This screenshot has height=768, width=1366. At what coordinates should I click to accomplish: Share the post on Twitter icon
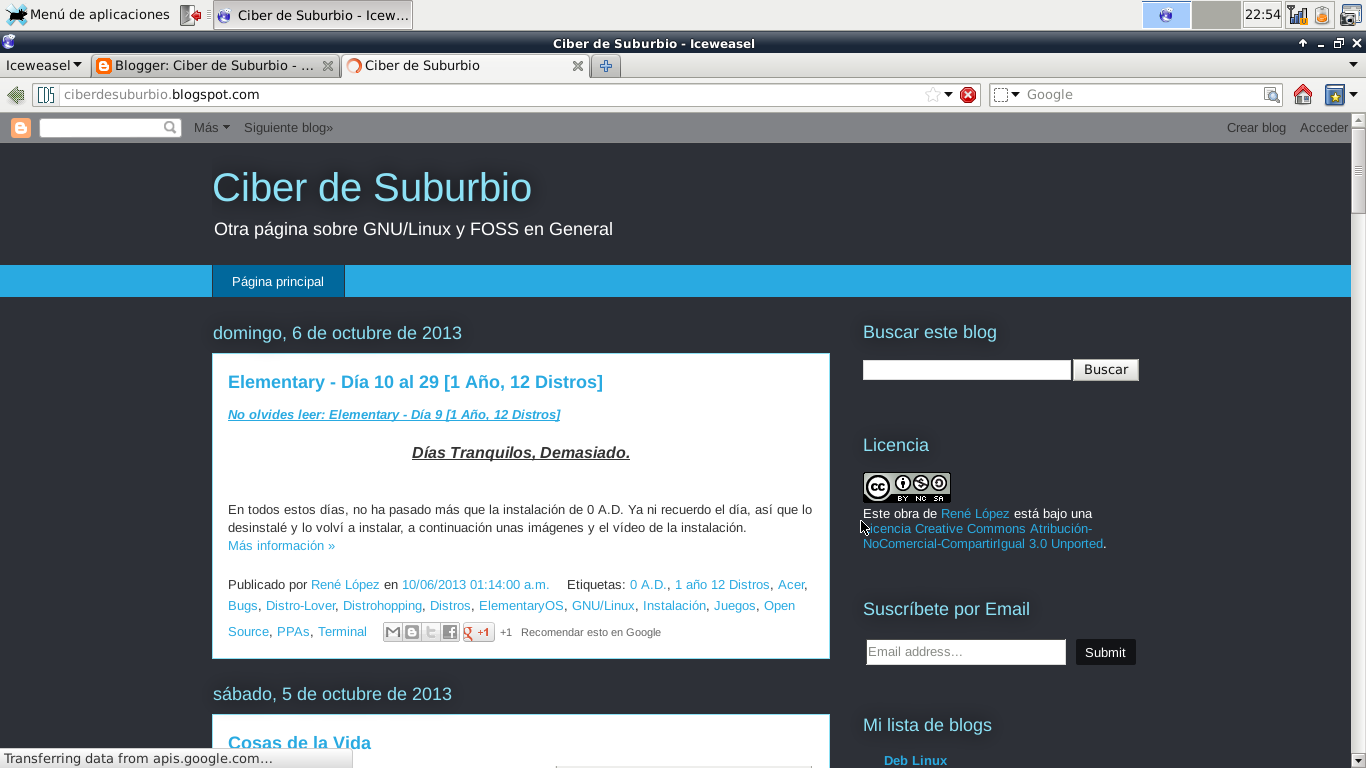(431, 632)
